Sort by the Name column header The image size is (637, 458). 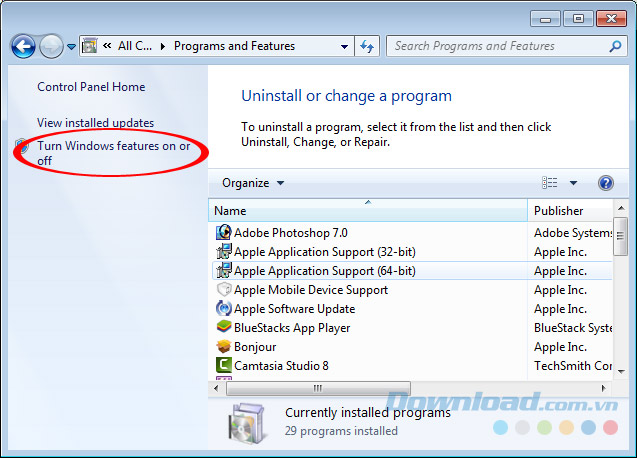pyautogui.click(x=368, y=211)
